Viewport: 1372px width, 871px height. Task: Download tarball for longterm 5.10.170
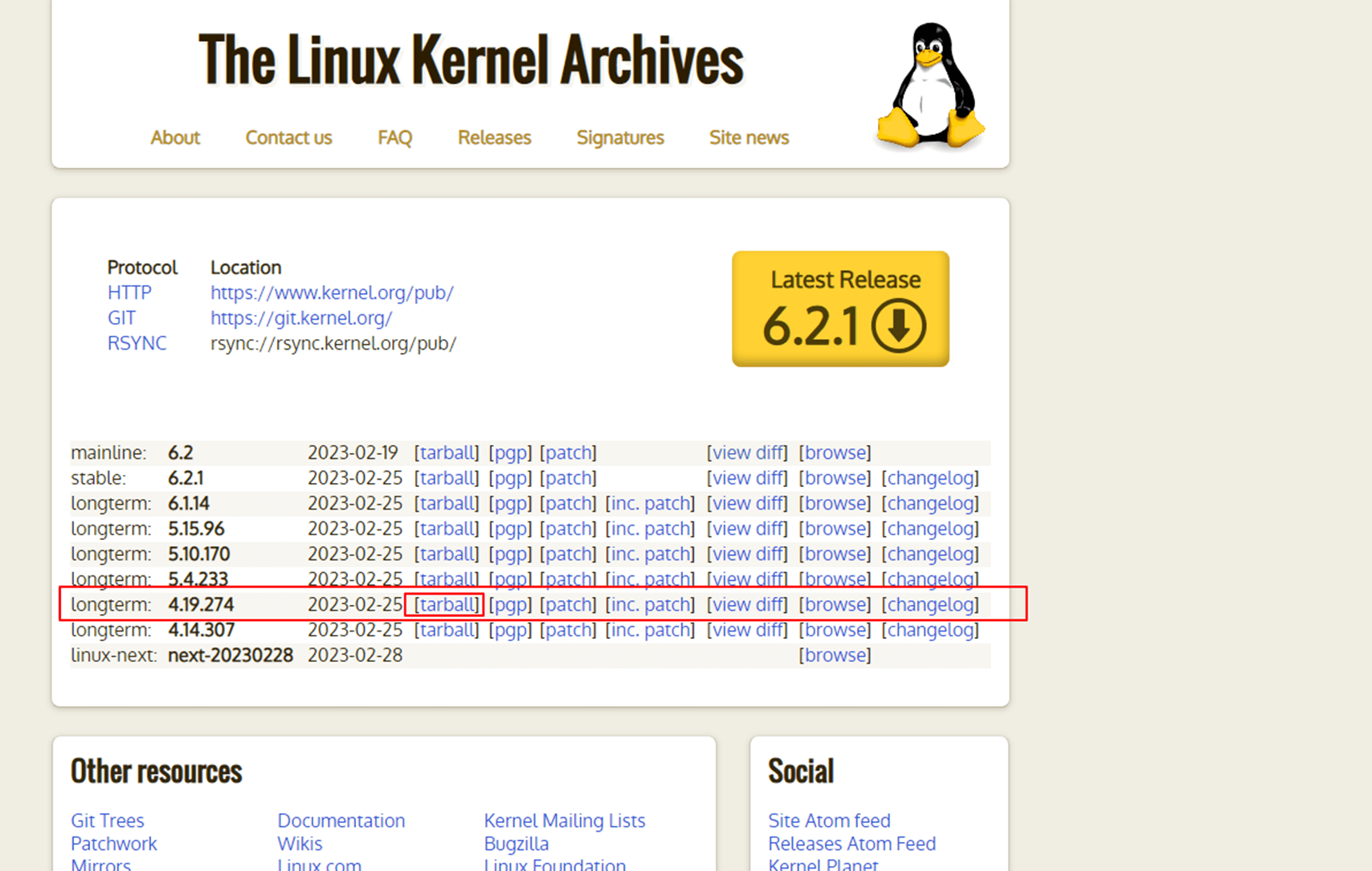[447, 554]
